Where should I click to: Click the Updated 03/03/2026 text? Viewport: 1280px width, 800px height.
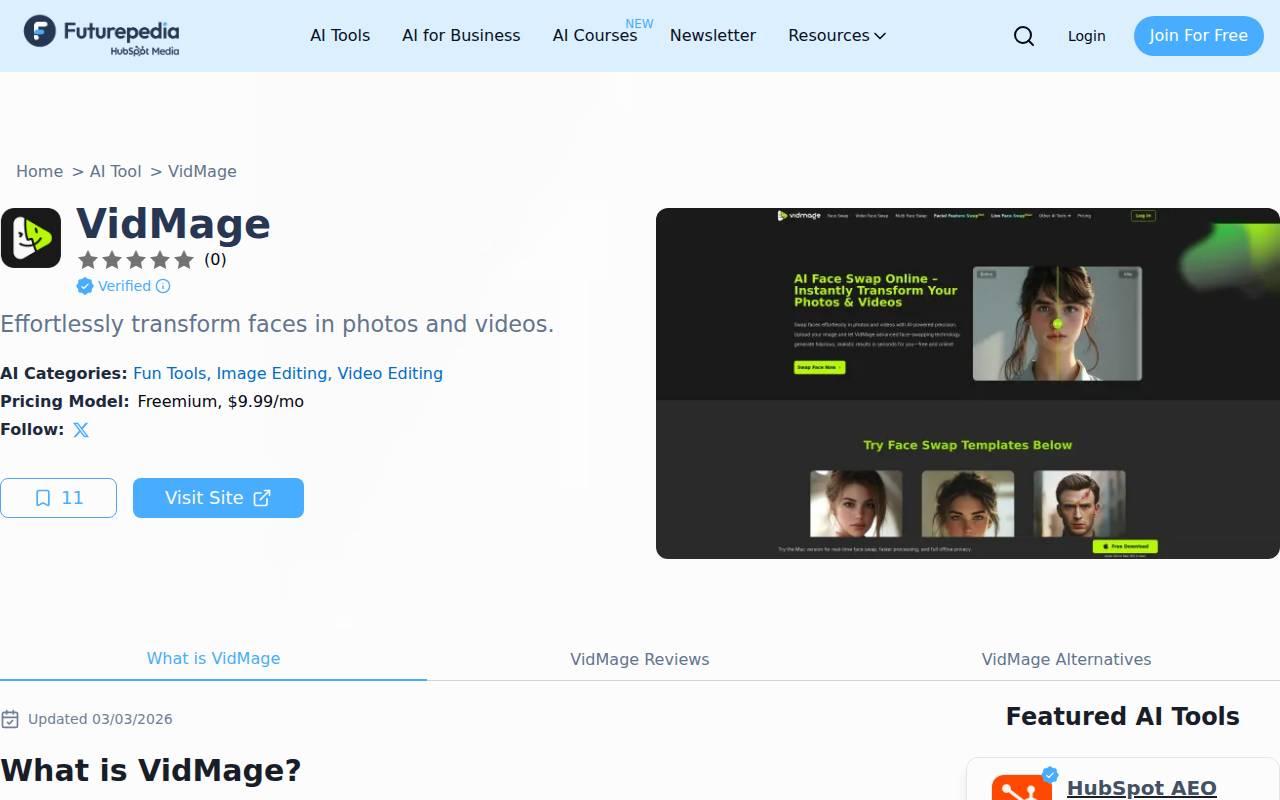click(100, 719)
